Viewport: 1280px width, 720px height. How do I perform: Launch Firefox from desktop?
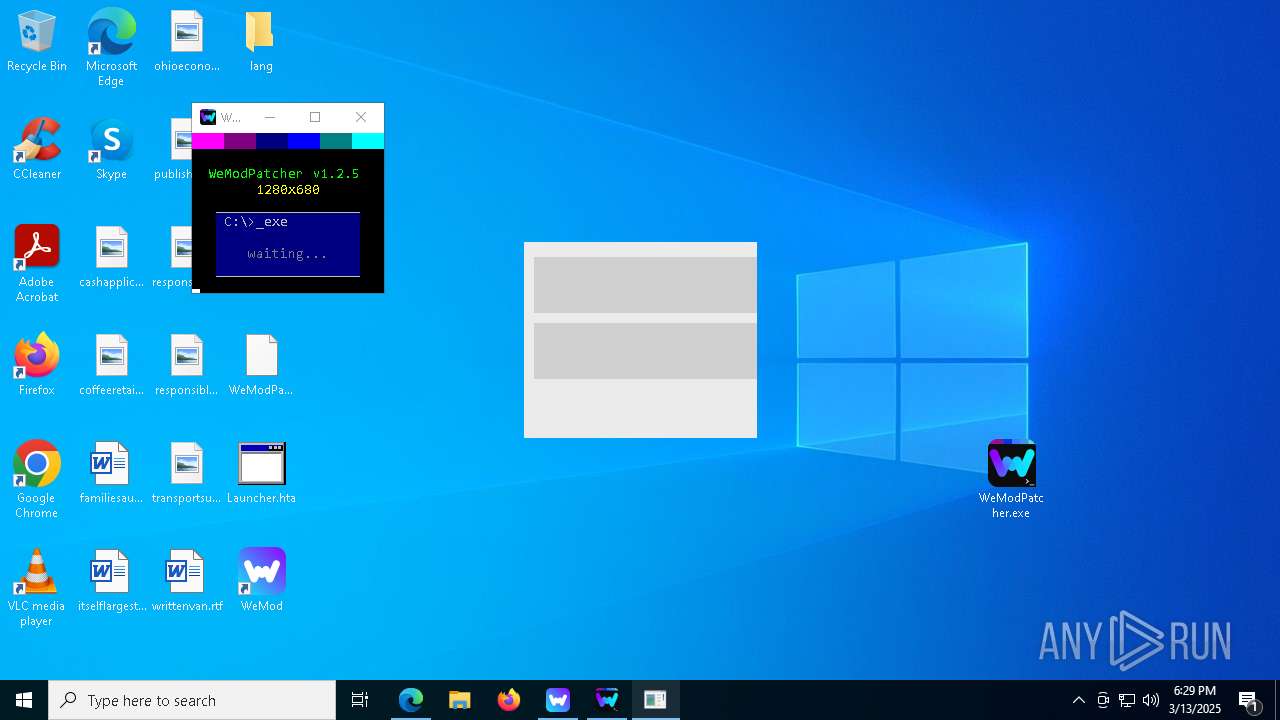click(x=37, y=366)
